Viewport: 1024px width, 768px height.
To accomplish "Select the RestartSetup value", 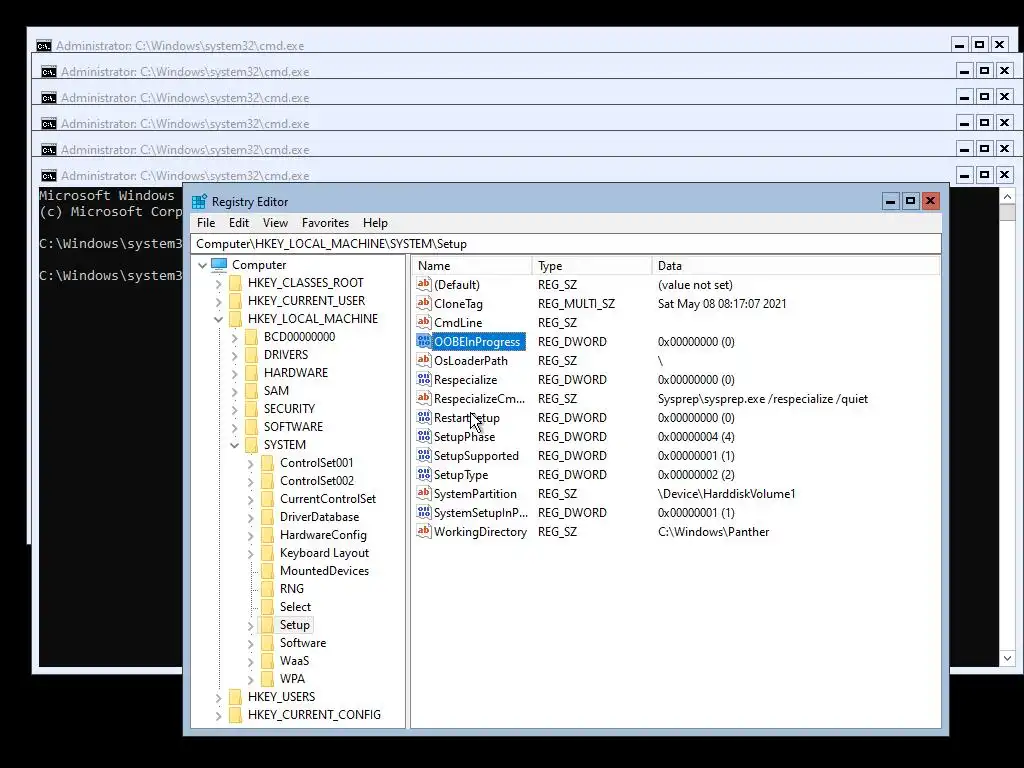I will point(466,417).
